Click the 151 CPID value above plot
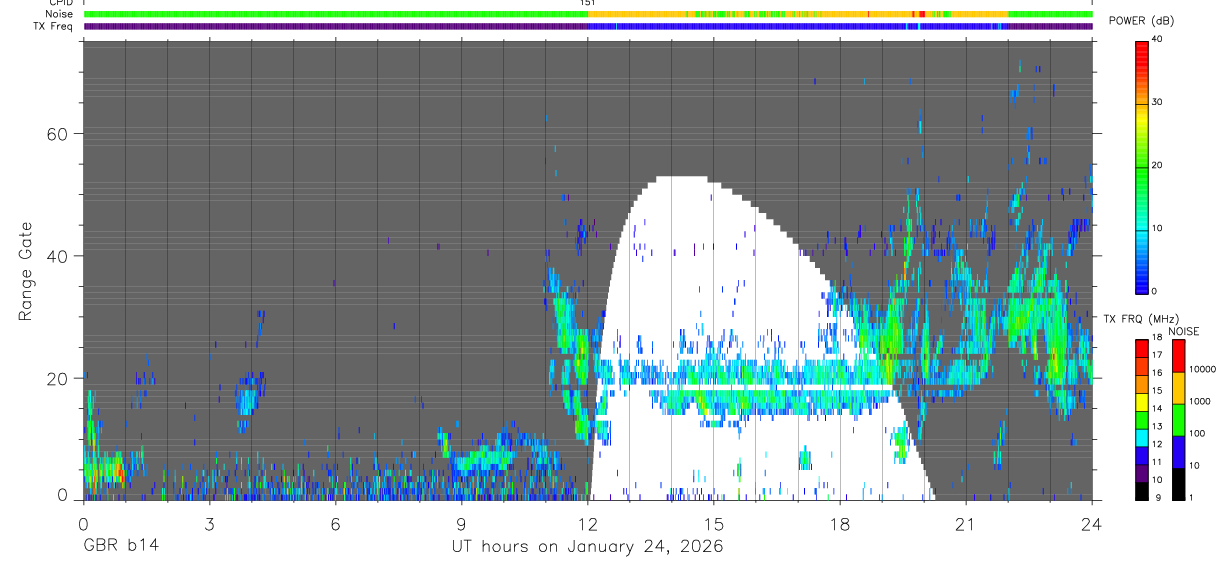The height and width of the screenshot is (567, 1228). click(588, 3)
